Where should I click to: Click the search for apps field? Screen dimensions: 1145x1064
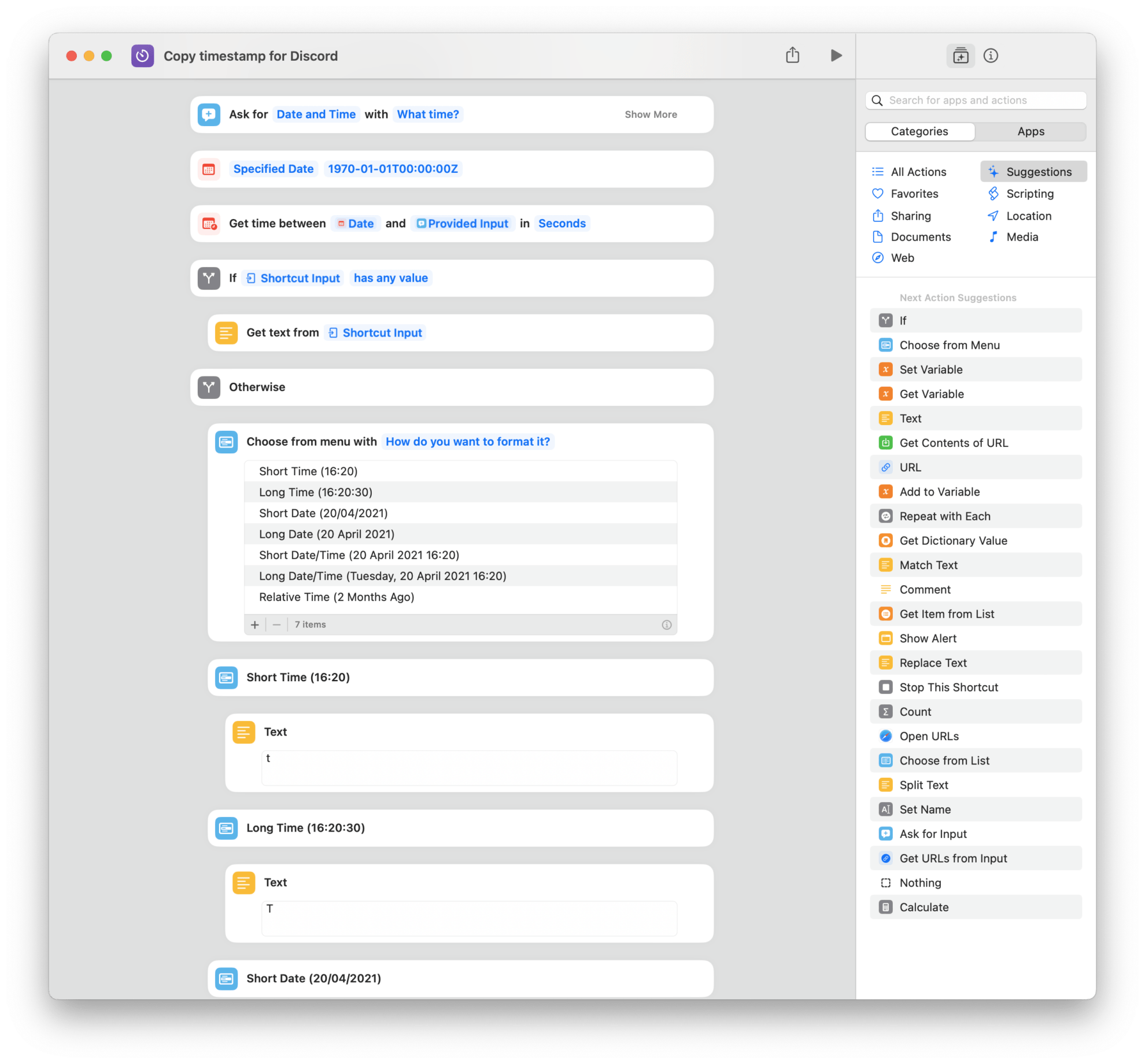pos(976,99)
